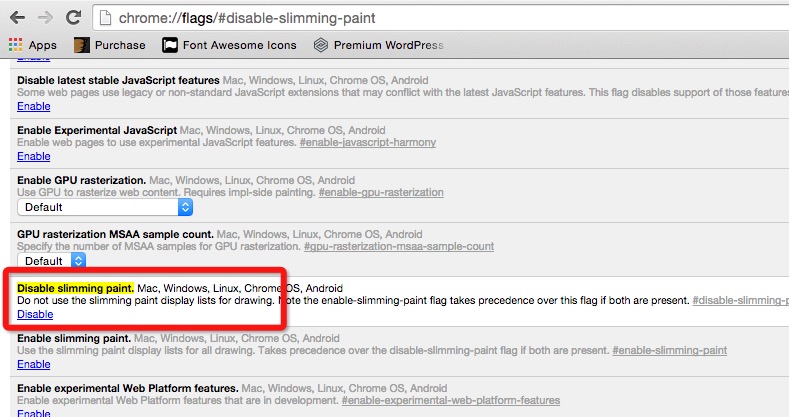Screen dimensions: 789x417
Task: Open #enable-gpu-rasterization anchor link
Action: (381, 192)
